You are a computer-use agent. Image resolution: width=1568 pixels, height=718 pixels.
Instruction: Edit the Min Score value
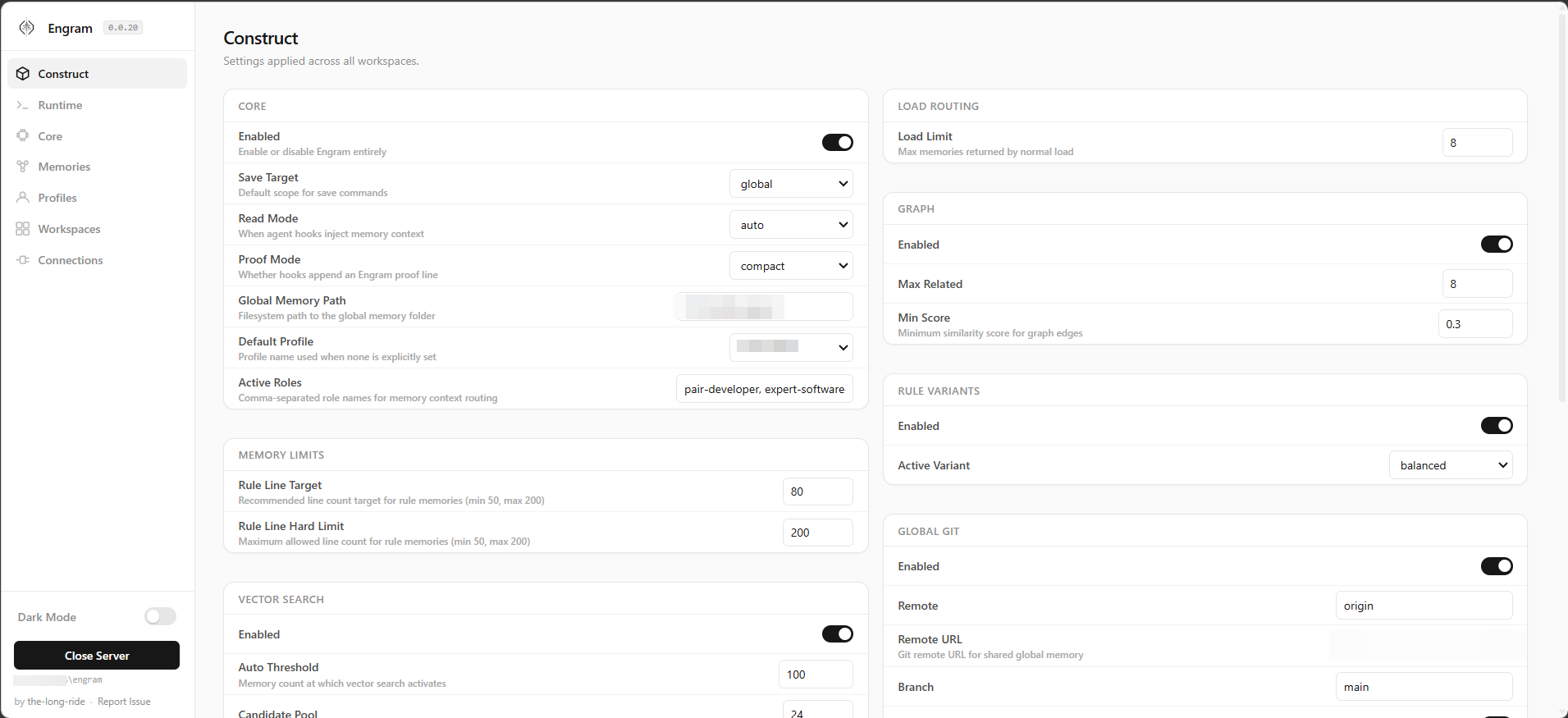[1475, 324]
